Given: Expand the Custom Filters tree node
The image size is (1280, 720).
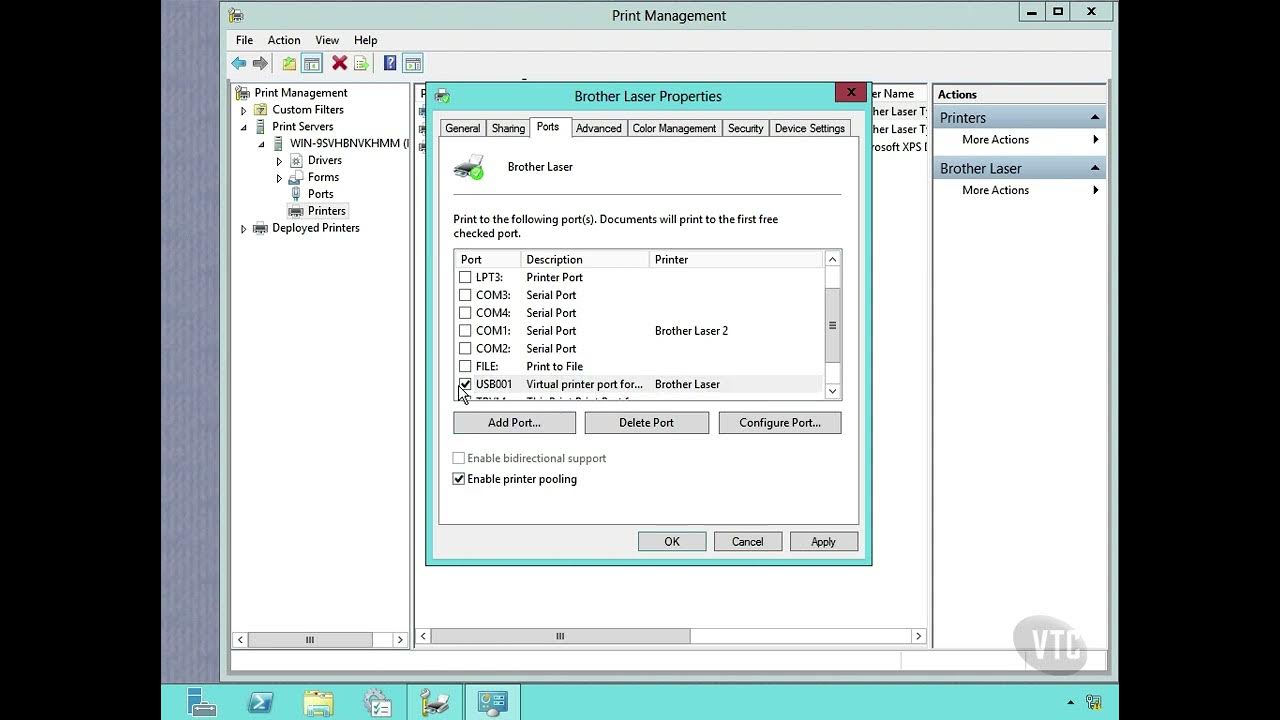Looking at the screenshot, I should point(243,110).
